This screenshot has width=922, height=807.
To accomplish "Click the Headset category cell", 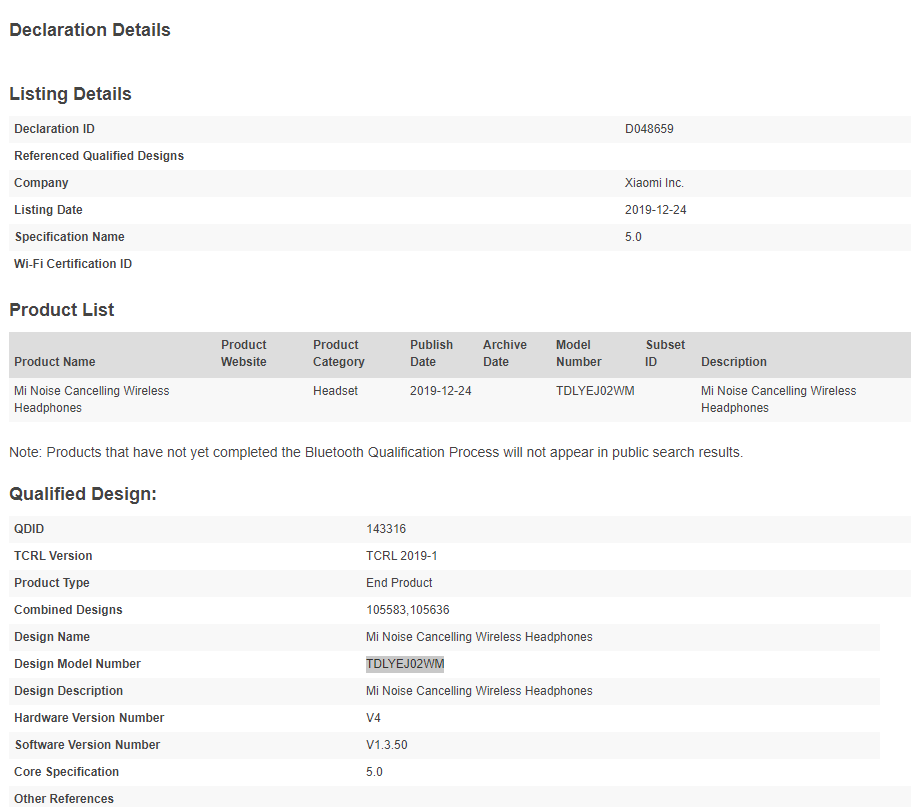I will click(335, 391).
